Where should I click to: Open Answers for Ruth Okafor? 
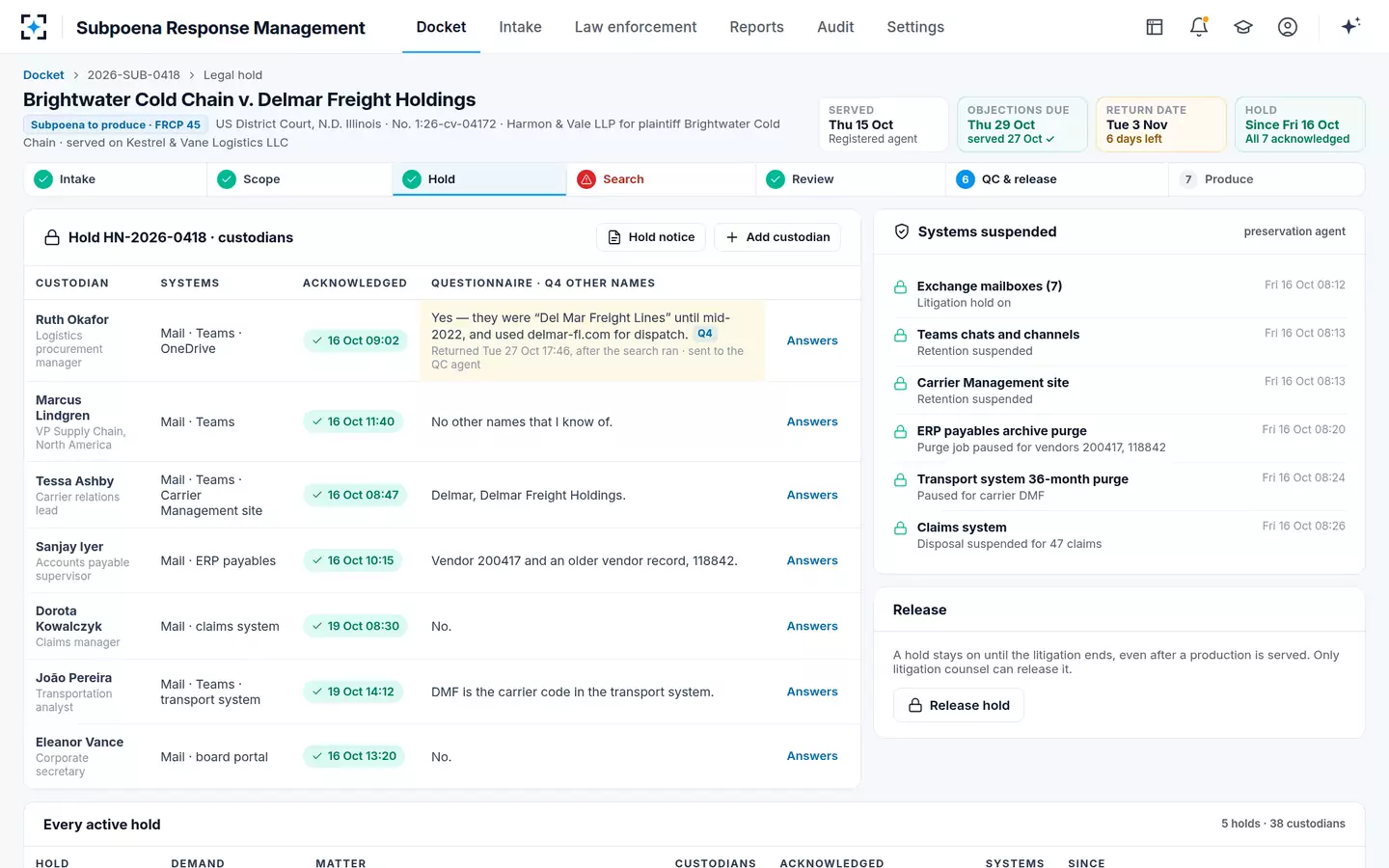pyautogui.click(x=812, y=340)
